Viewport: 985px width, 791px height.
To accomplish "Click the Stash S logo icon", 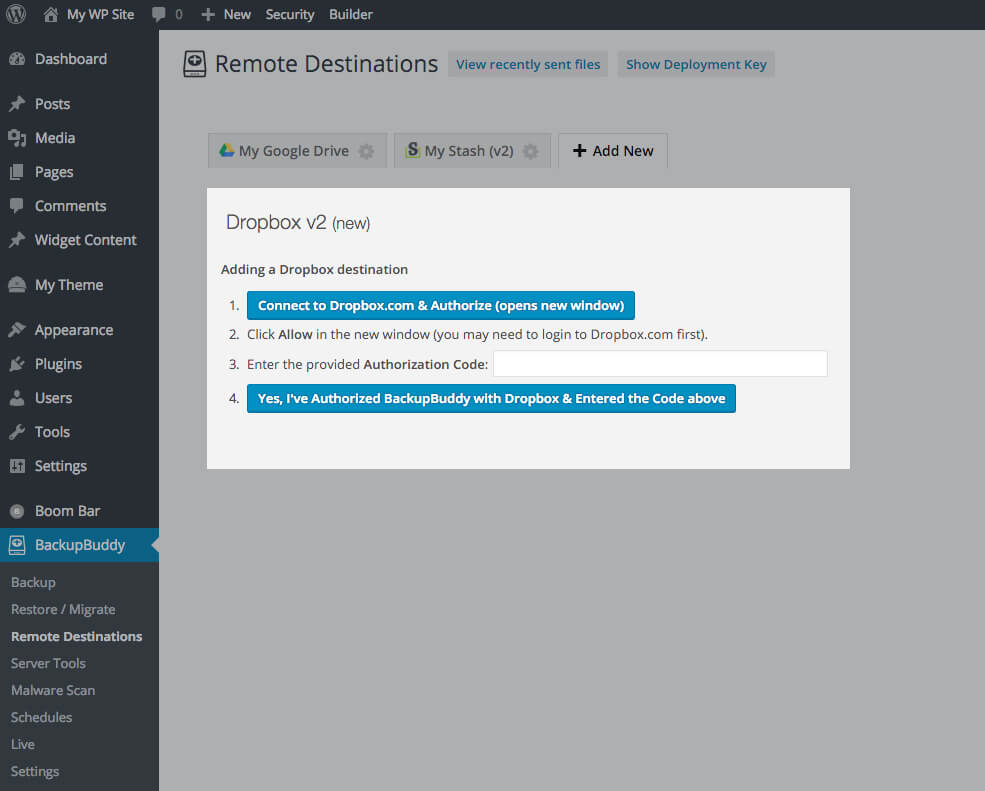I will [413, 150].
